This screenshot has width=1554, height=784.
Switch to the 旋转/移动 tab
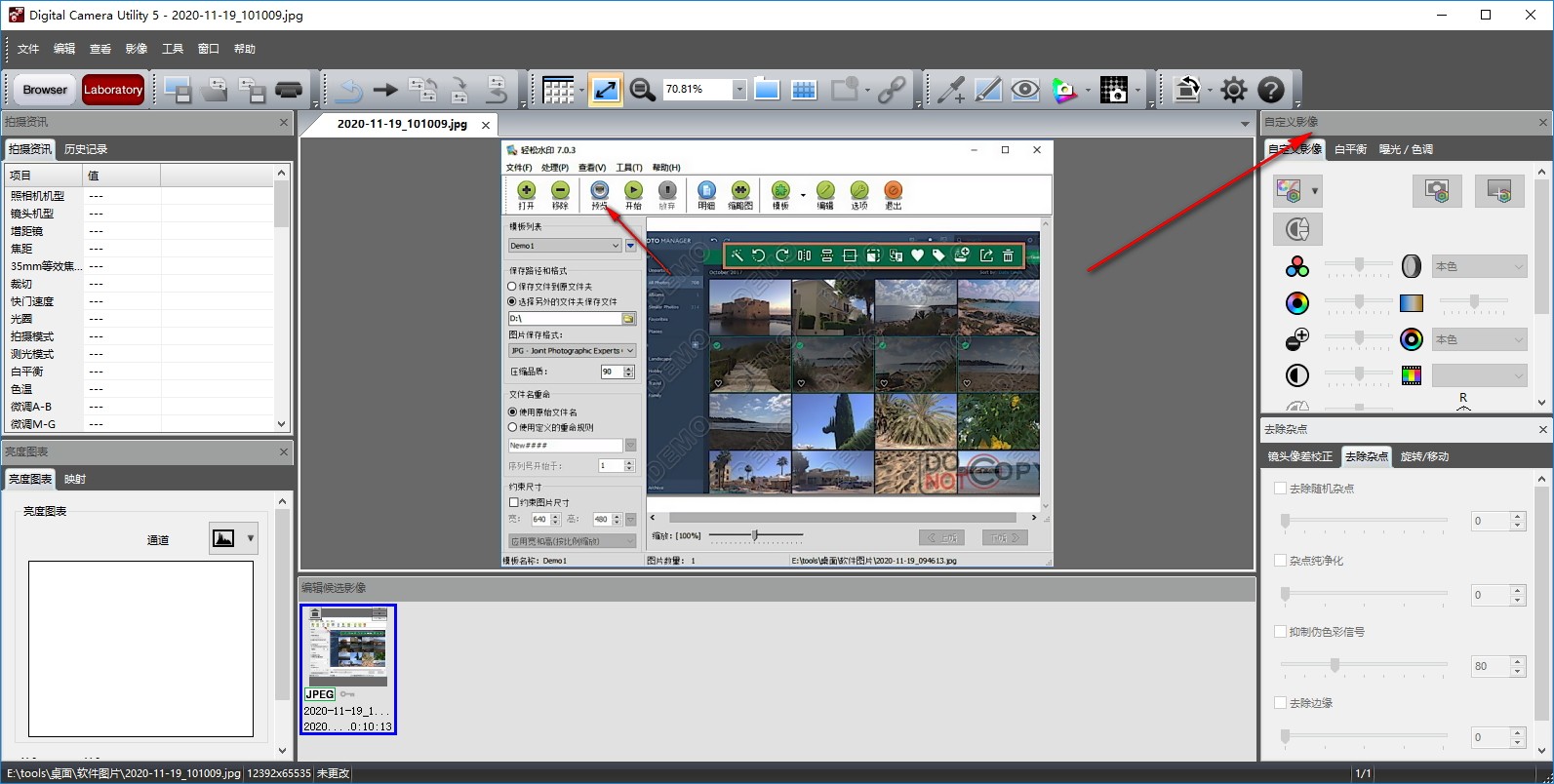click(x=1424, y=456)
